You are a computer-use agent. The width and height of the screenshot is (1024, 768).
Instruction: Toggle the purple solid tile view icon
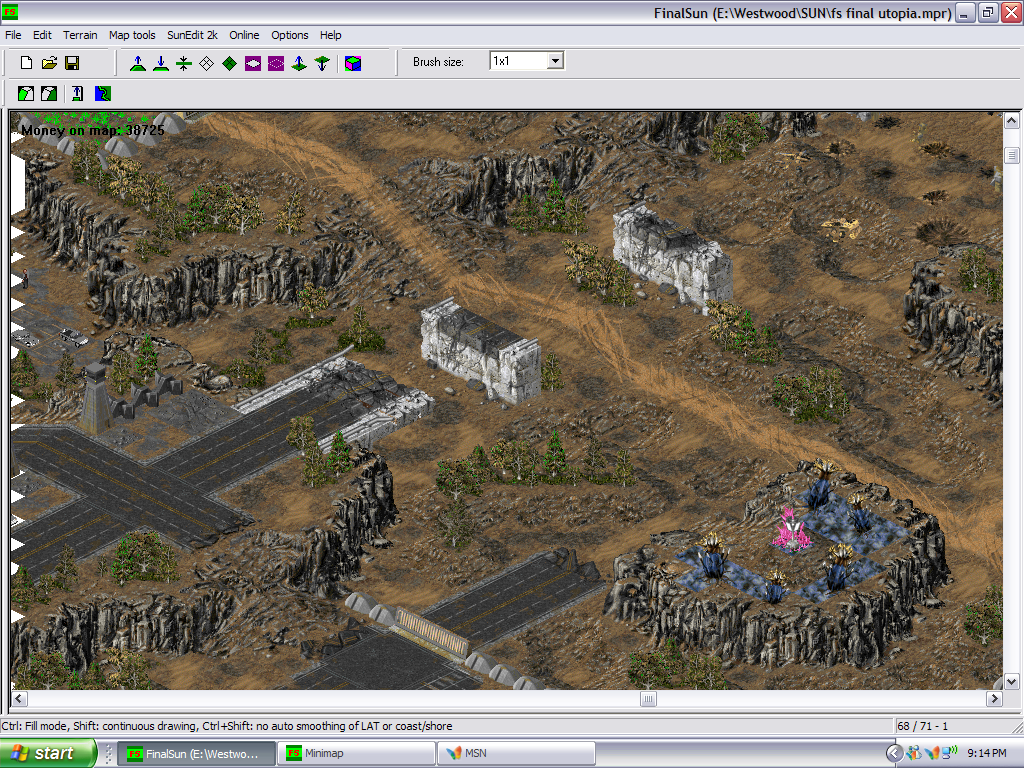(252, 63)
